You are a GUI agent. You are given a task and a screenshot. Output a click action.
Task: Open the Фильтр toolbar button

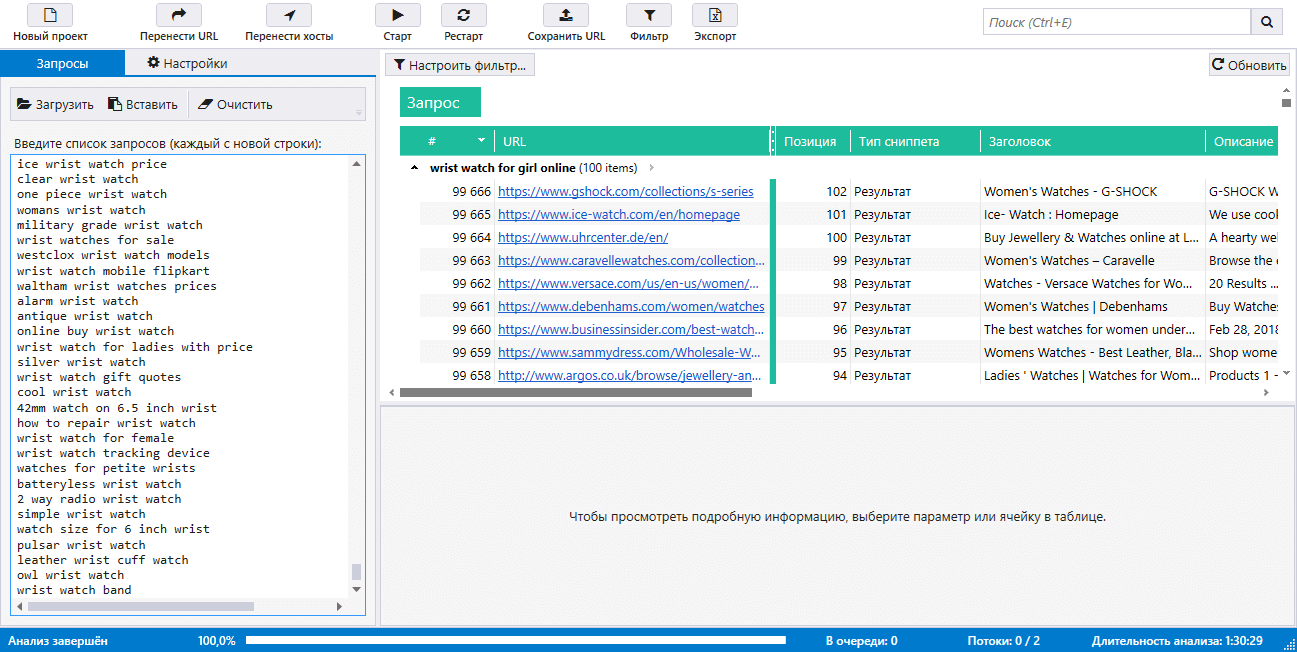pos(649,24)
